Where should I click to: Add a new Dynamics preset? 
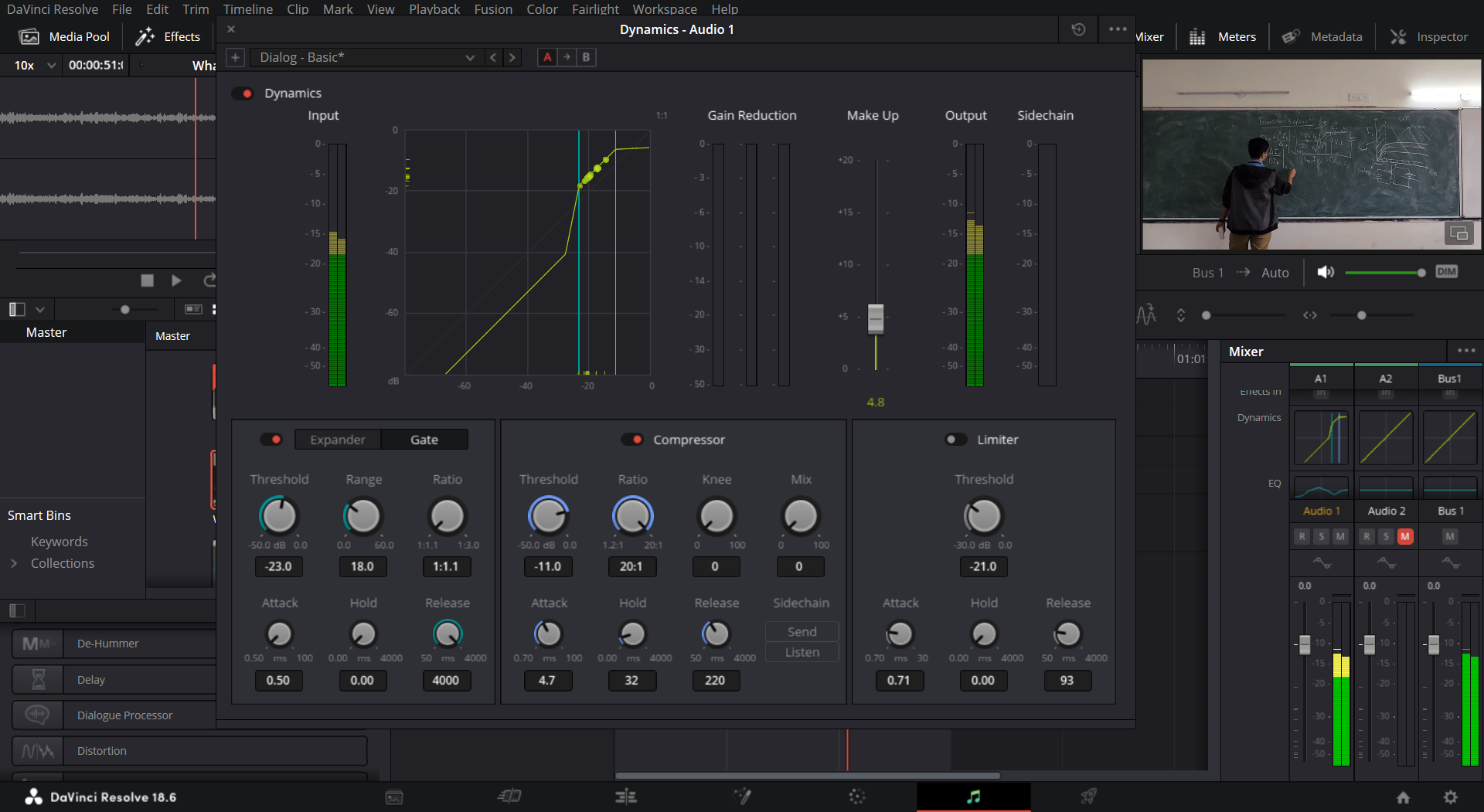236,57
